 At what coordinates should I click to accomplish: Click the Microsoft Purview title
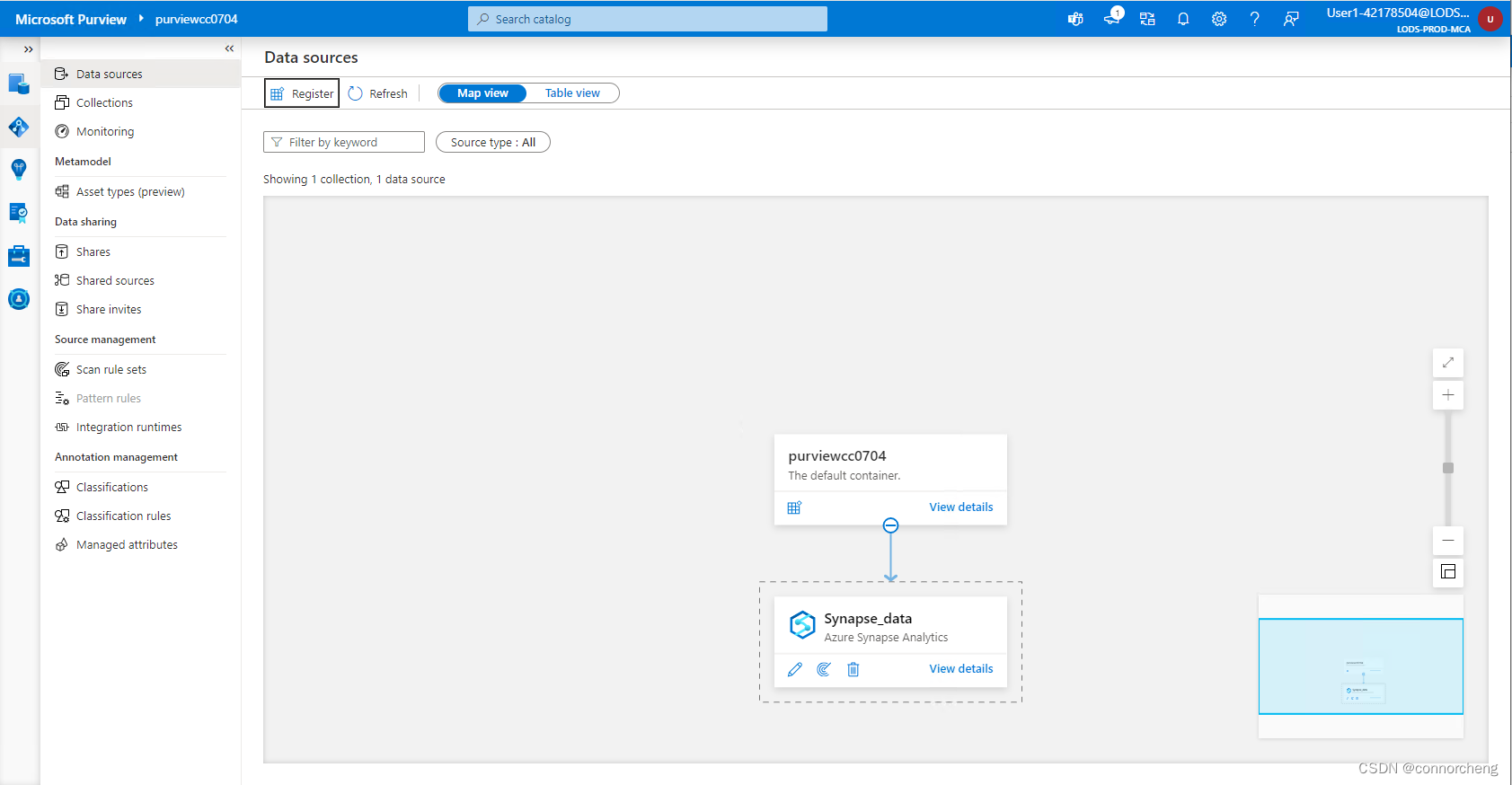click(71, 19)
